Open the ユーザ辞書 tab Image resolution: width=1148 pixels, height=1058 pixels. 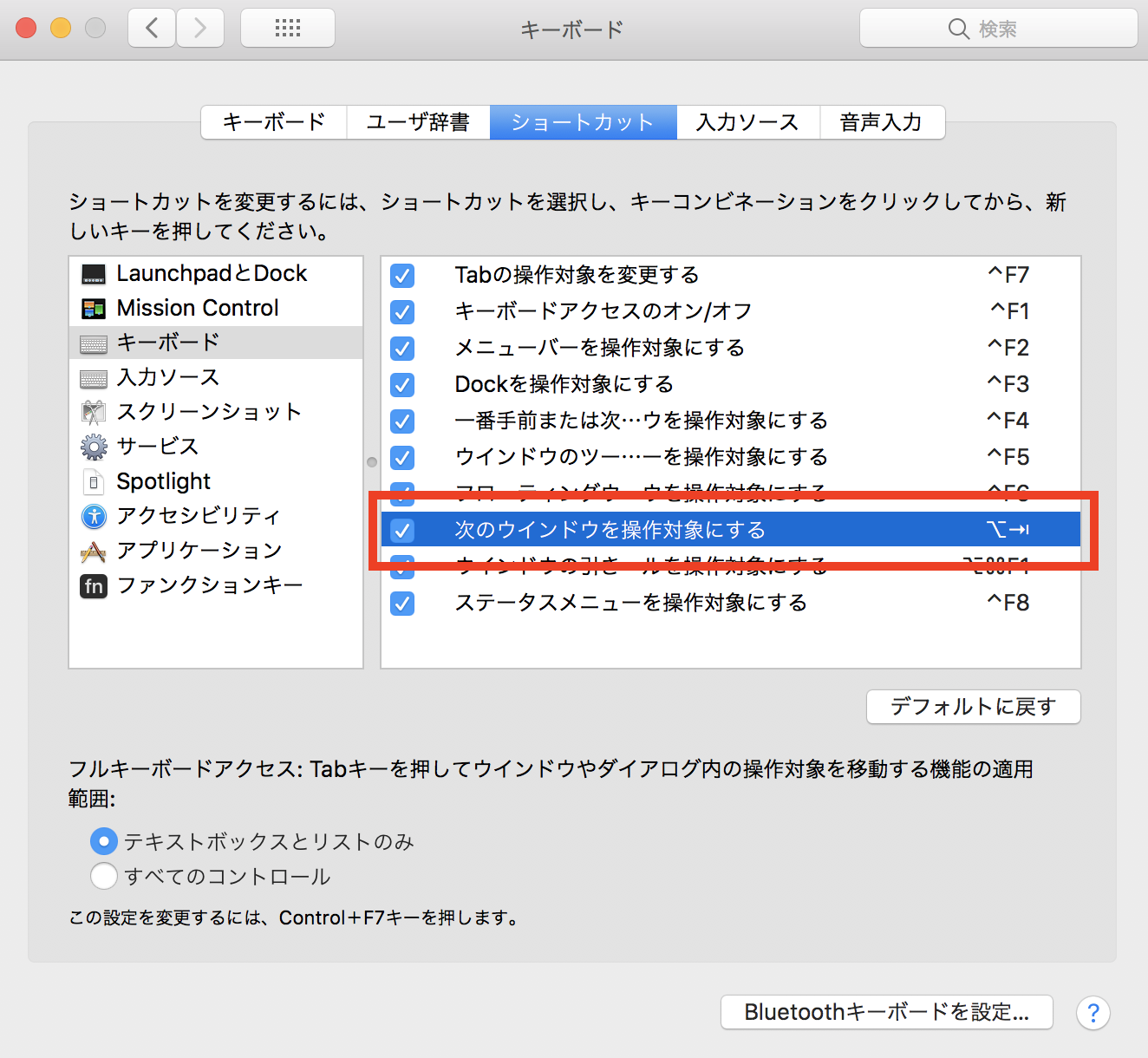418,122
